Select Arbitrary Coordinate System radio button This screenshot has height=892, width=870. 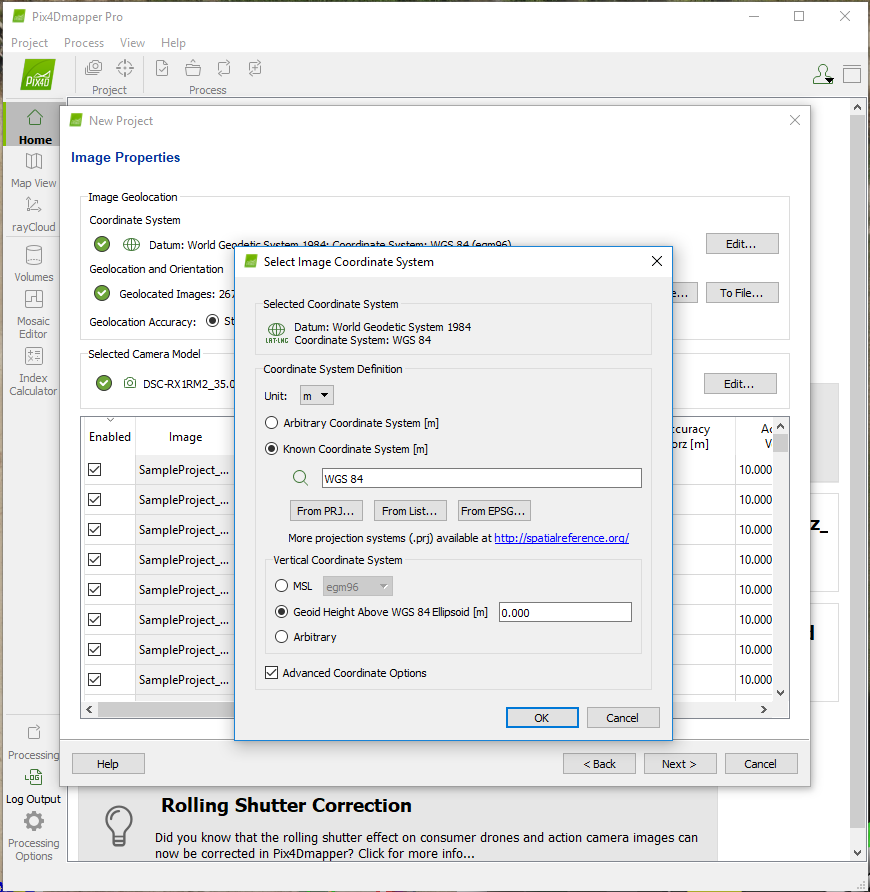(x=272, y=423)
